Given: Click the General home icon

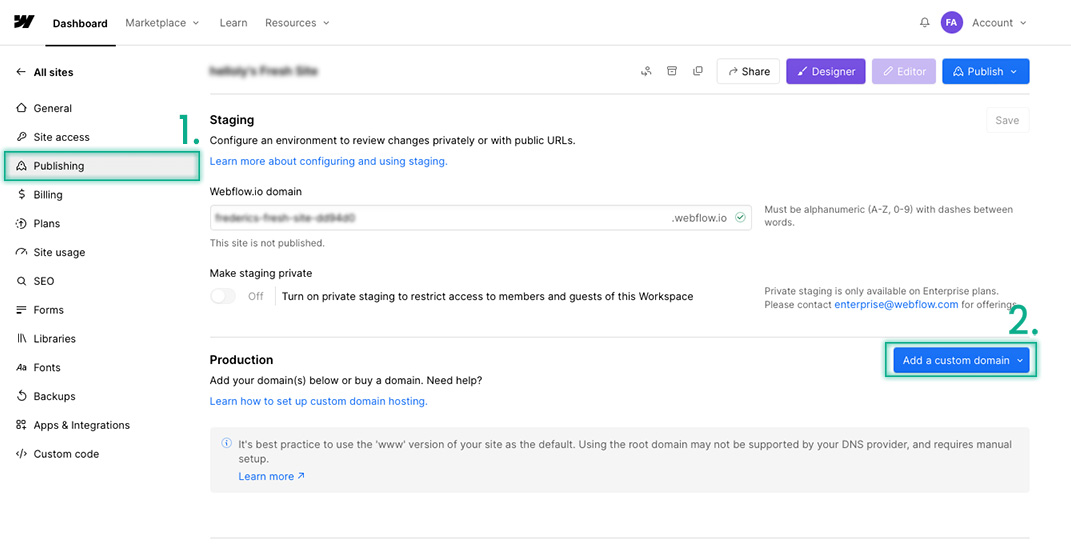Looking at the screenshot, I should [x=20, y=108].
